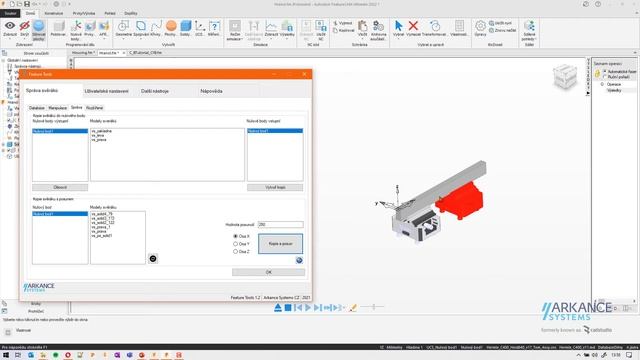The height and width of the screenshot is (360, 640).
Task: Click the UCS coordinate system icon
Action: pos(199,26)
